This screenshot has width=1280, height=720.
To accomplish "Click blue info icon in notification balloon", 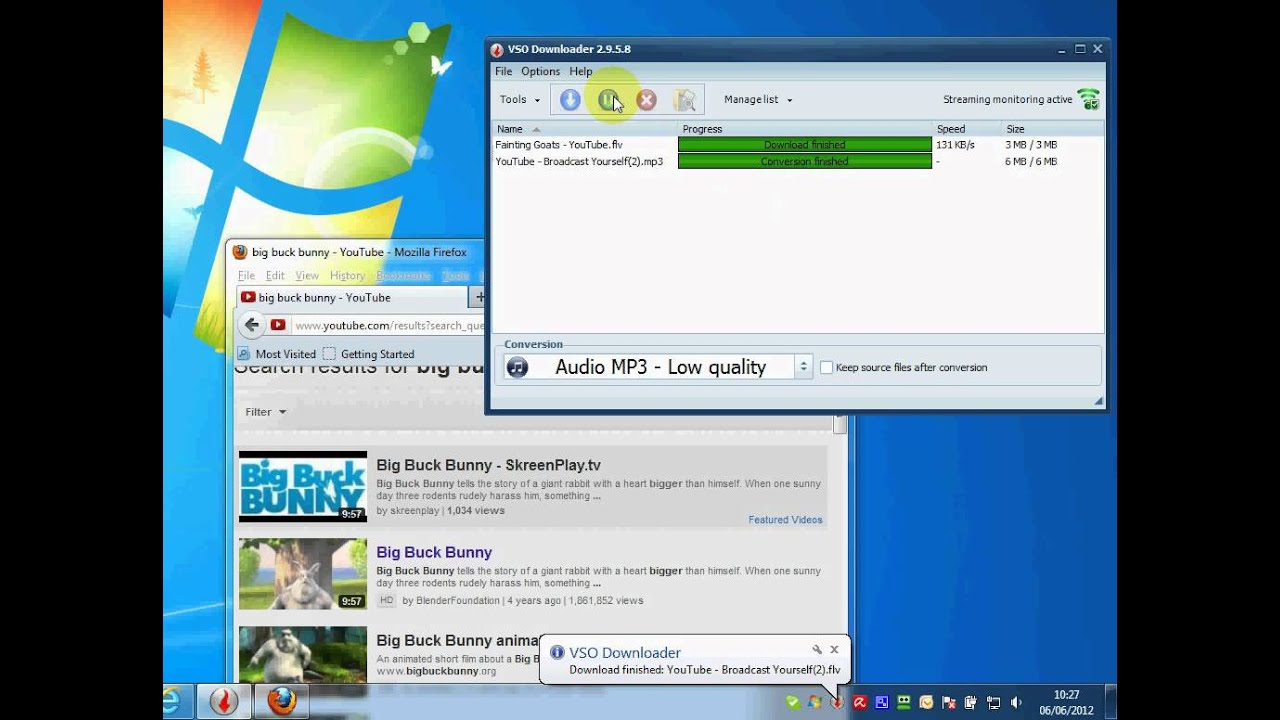I will point(557,653).
